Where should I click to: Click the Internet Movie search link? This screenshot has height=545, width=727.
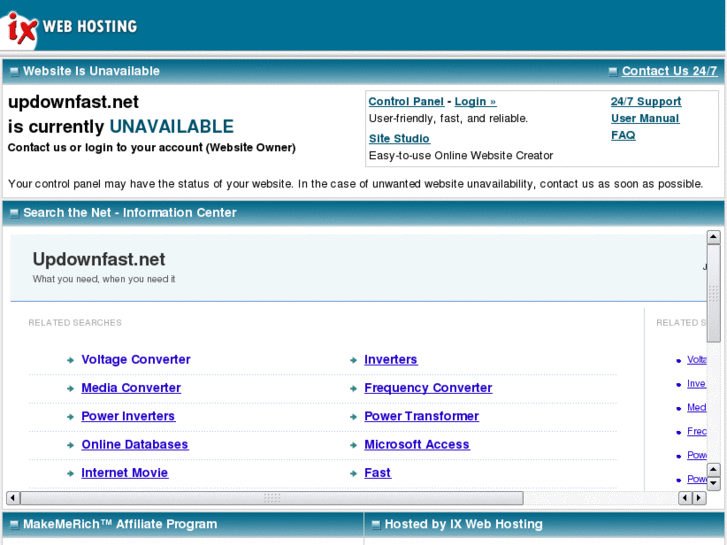pyautogui.click(x=125, y=473)
